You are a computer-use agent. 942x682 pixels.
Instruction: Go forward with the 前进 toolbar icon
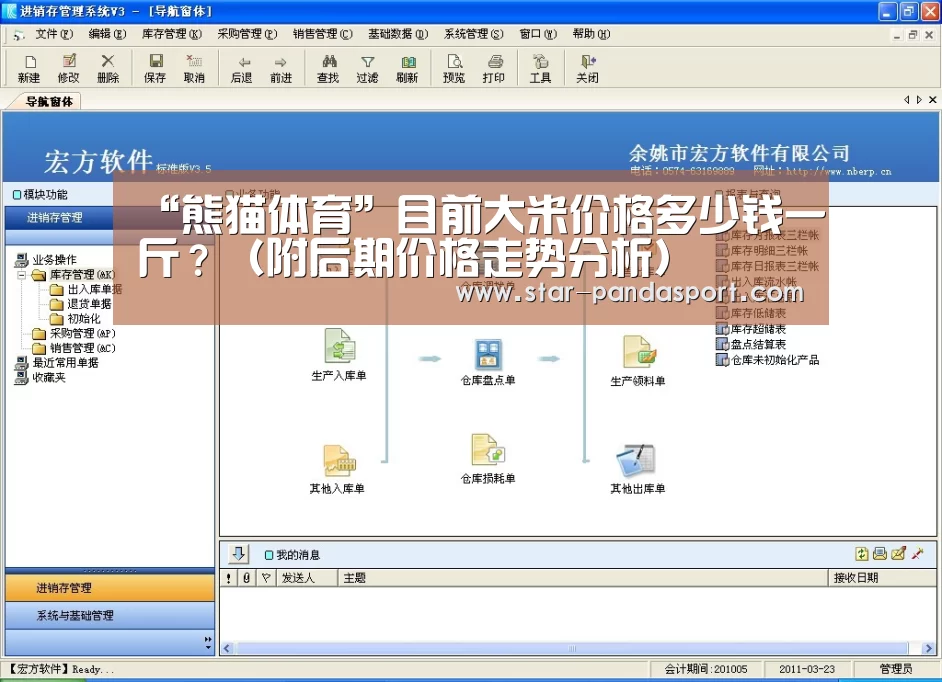pos(281,68)
